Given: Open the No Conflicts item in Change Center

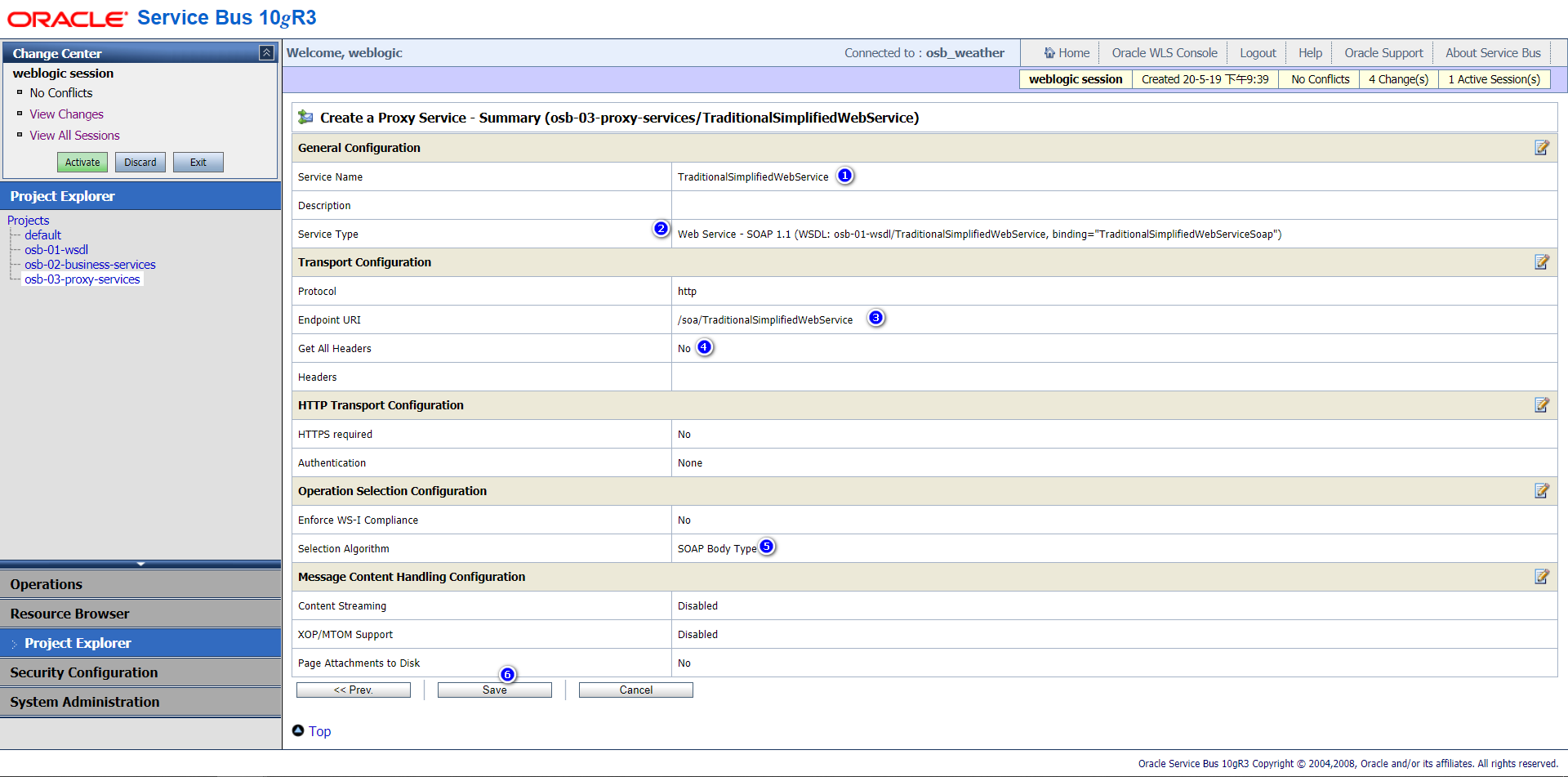Looking at the screenshot, I should pos(61,93).
